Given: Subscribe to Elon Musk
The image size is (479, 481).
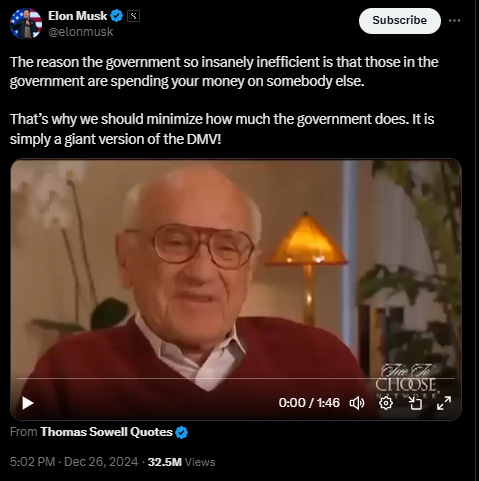Looking at the screenshot, I should click(400, 21).
